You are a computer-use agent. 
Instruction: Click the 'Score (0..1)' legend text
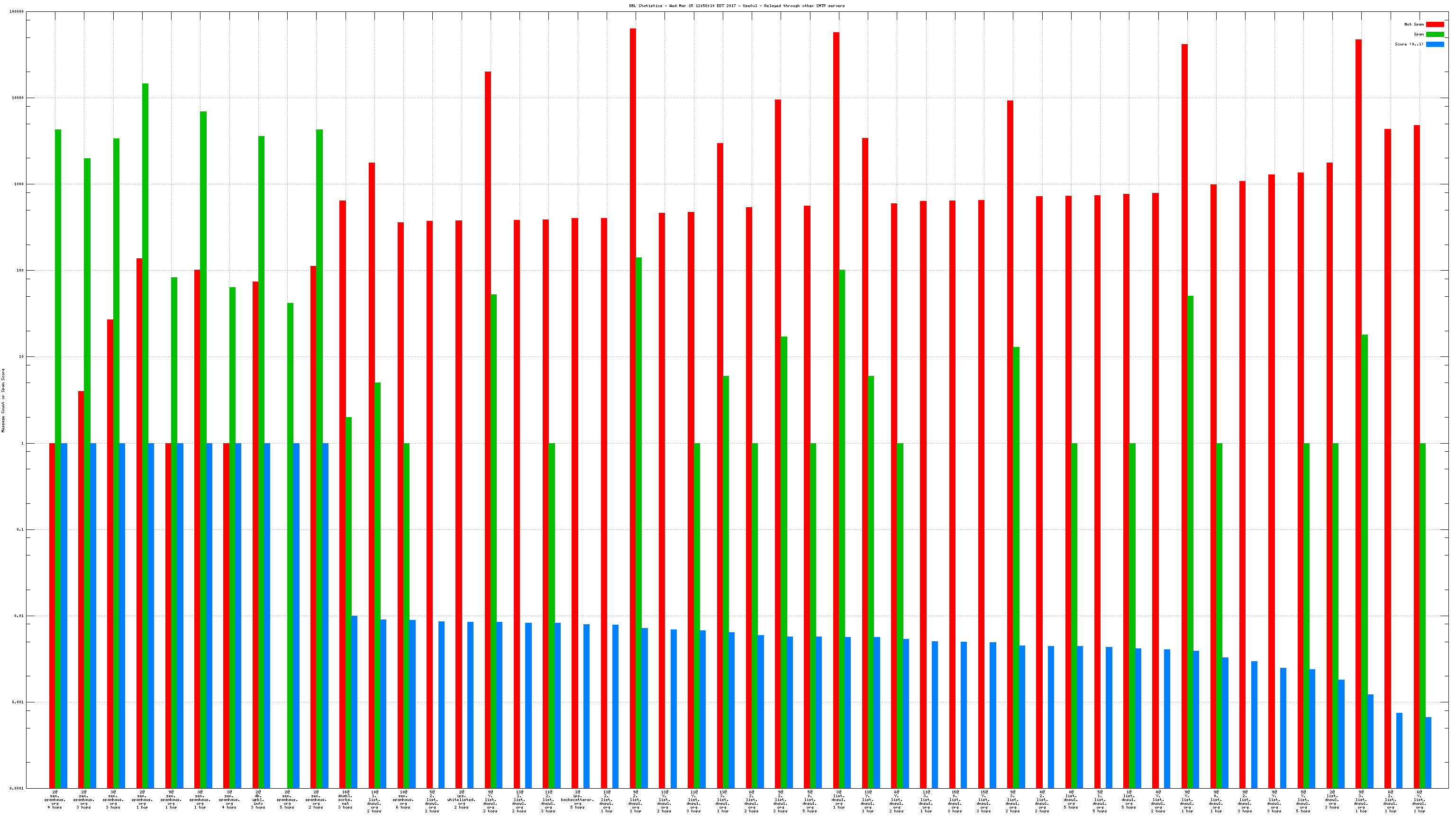(1409, 44)
